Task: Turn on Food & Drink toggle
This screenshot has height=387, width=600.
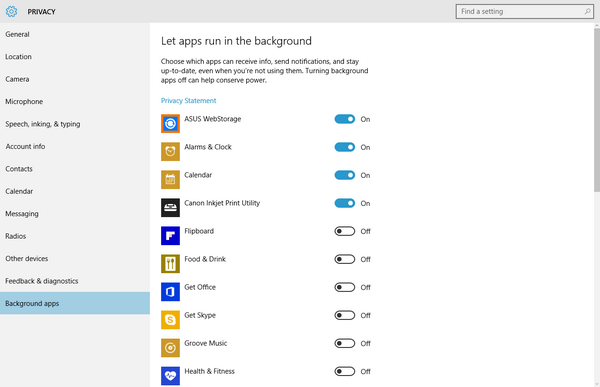Action: coord(345,259)
